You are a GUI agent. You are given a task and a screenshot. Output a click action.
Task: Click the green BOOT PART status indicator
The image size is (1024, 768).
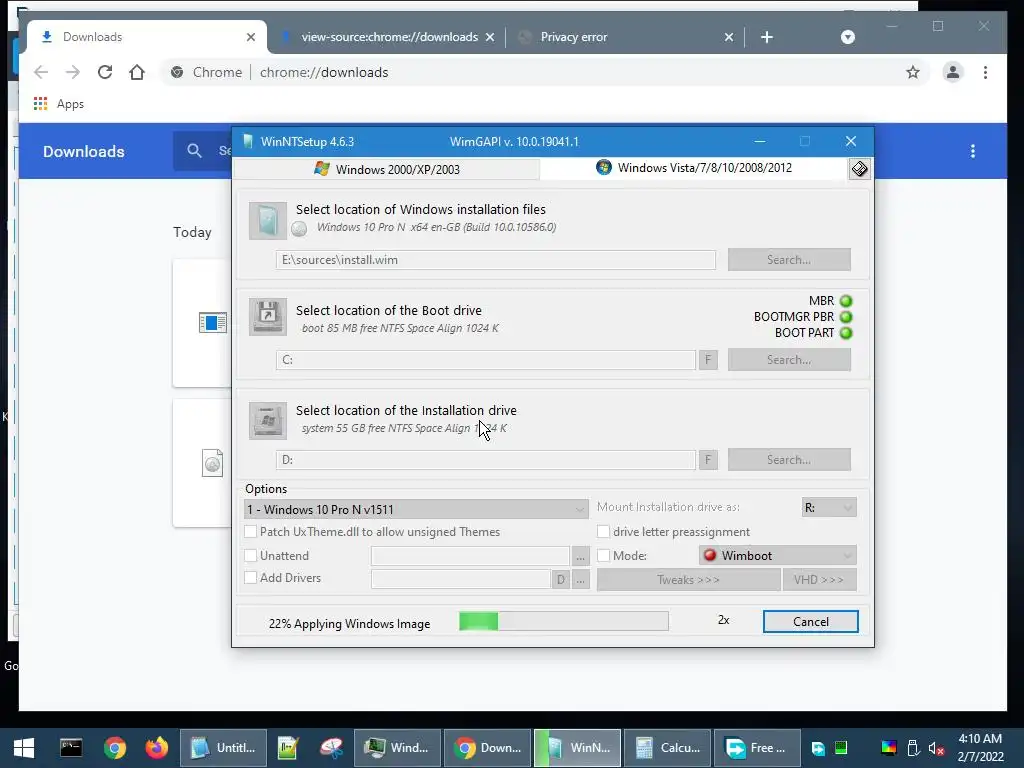point(846,333)
